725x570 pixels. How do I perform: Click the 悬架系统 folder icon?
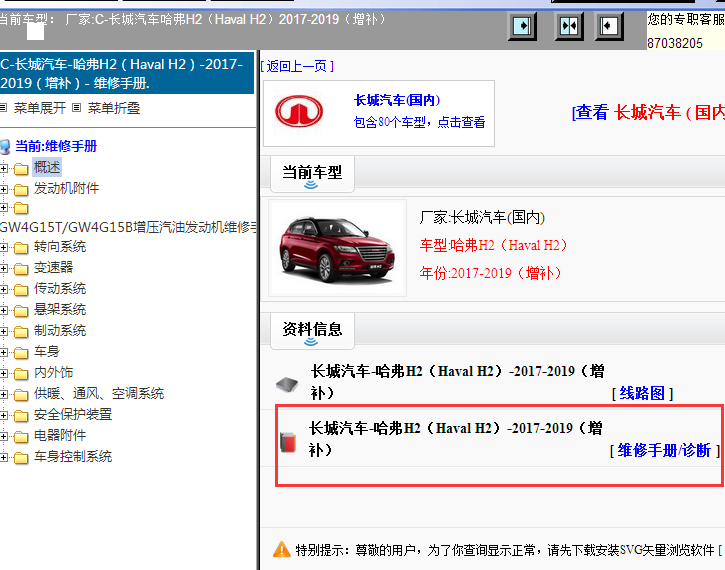click(x=21, y=311)
